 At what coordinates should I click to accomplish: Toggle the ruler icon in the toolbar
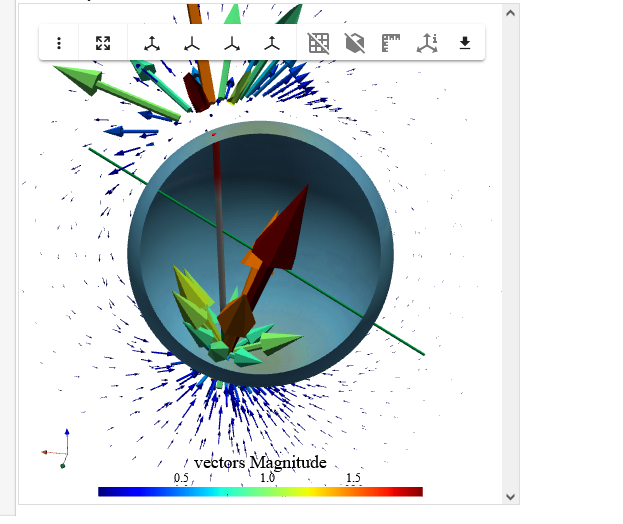(x=391, y=43)
